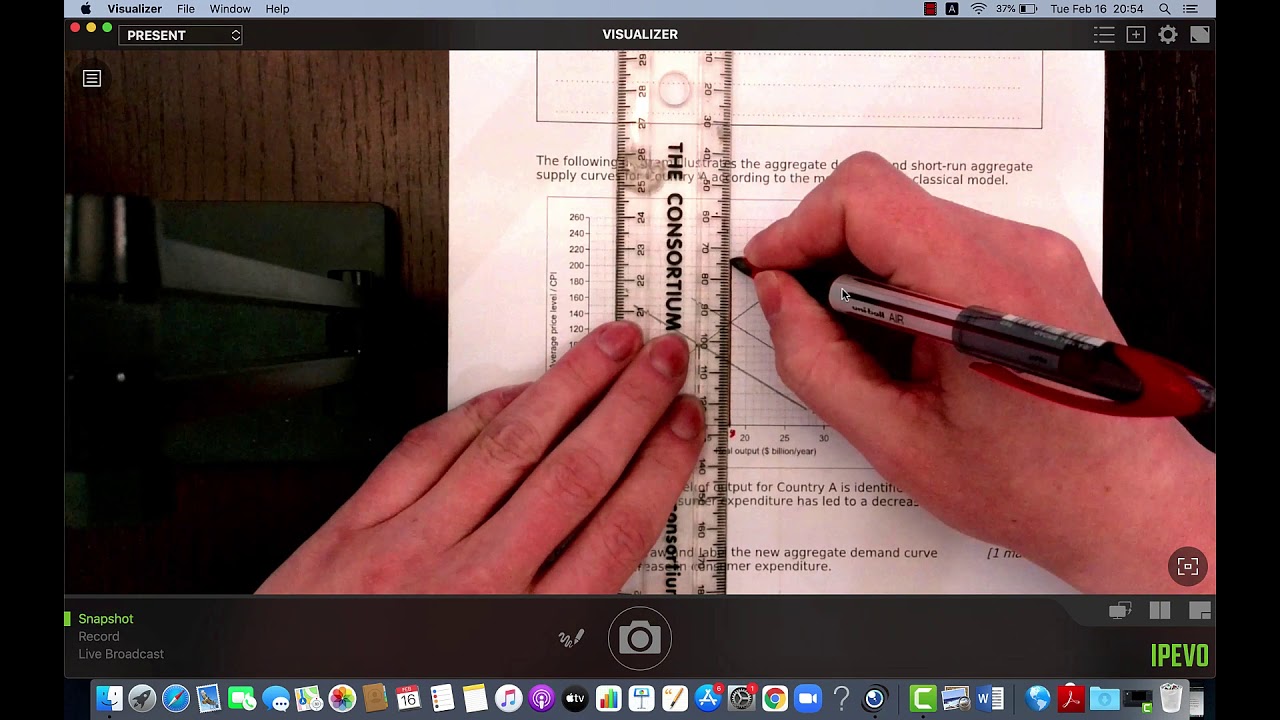Viewport: 1280px width, 720px height.
Task: Open Preview from the Dock
Action: pyautogui.click(x=956, y=698)
